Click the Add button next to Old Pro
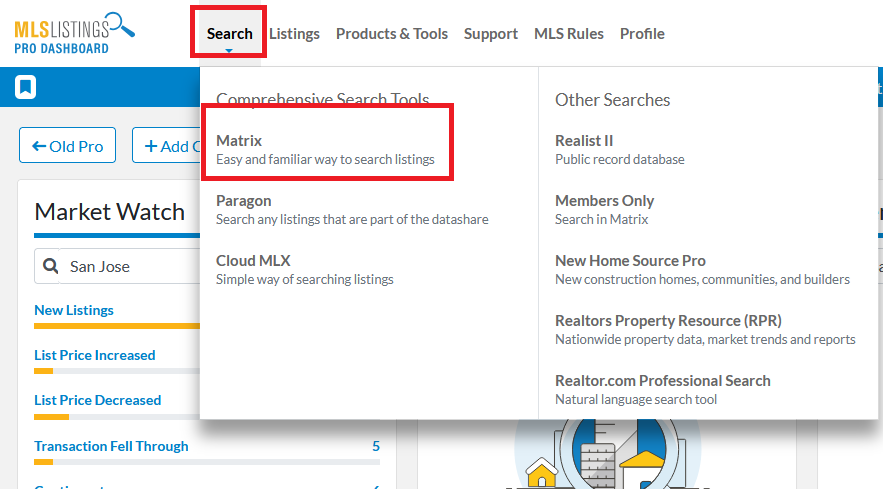Screen dimensions: 883x489 (166, 145)
